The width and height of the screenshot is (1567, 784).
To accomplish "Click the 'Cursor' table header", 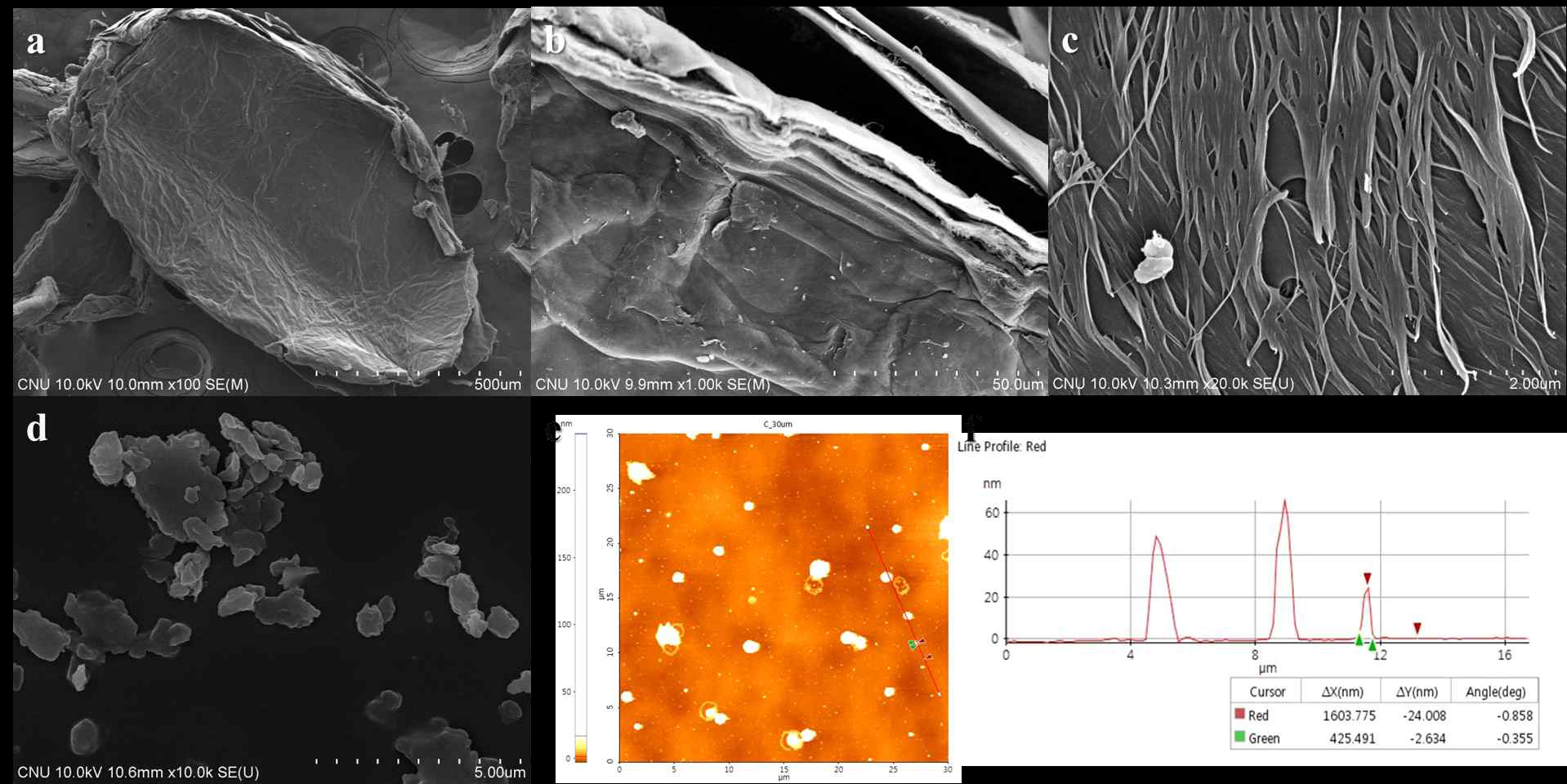I will [x=1267, y=691].
